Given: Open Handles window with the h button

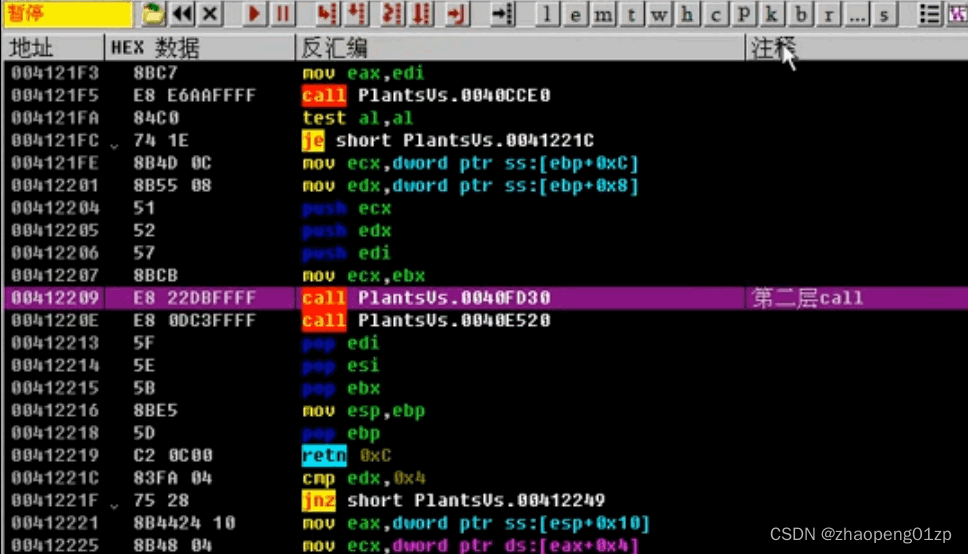Looking at the screenshot, I should (687, 14).
